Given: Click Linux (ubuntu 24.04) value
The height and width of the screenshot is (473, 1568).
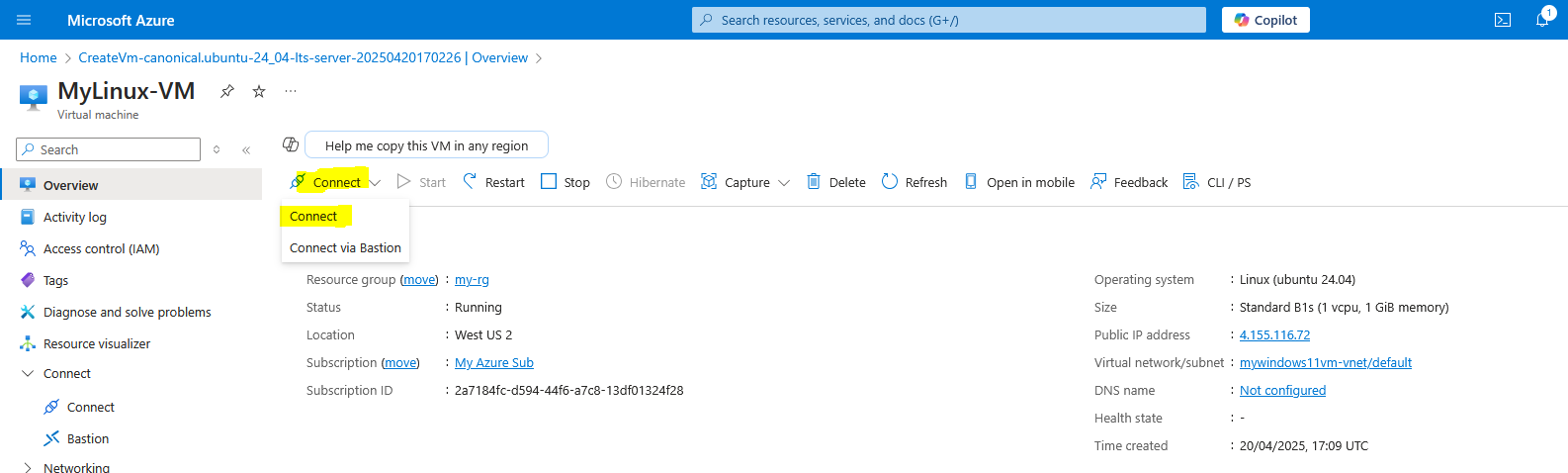Looking at the screenshot, I should click(1298, 280).
